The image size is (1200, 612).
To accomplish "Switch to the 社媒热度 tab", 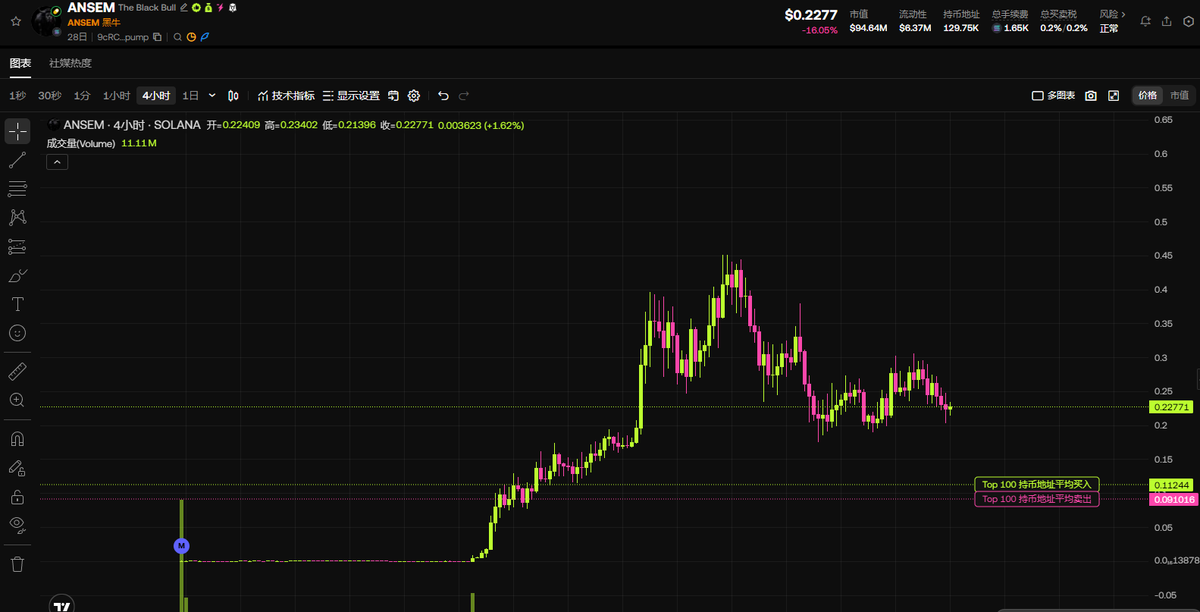I will click(x=70, y=63).
